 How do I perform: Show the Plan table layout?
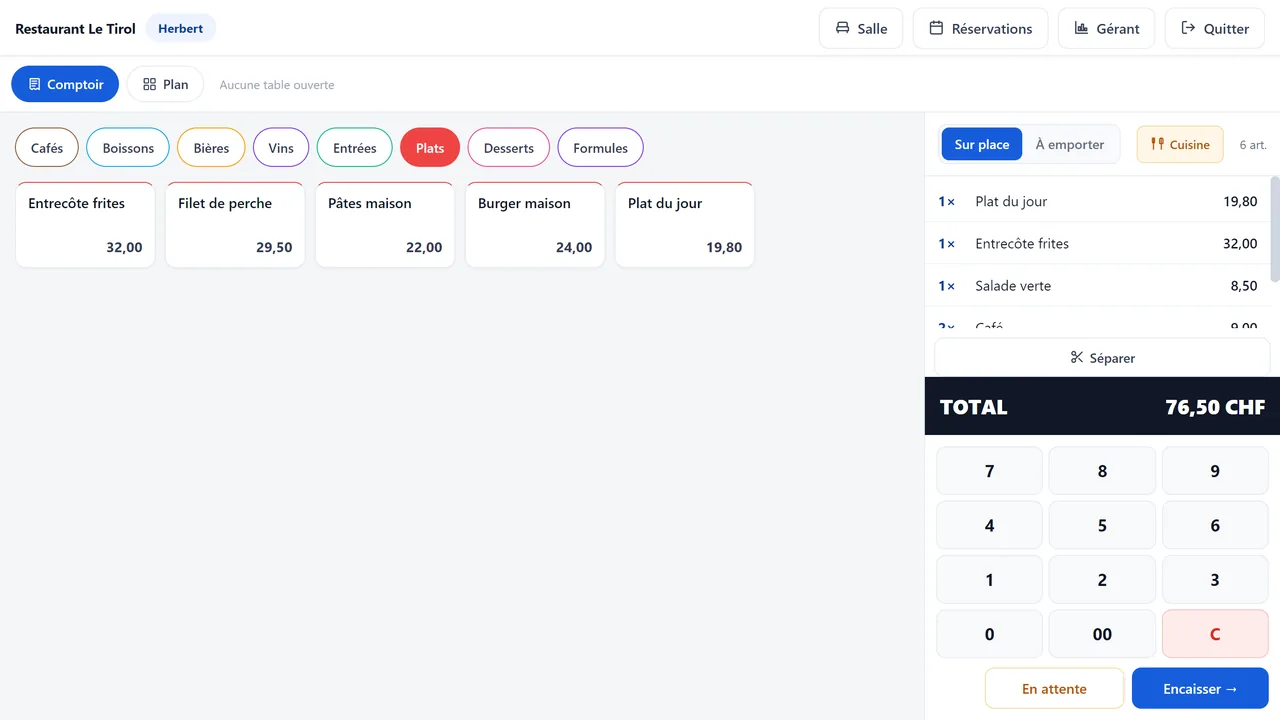pyautogui.click(x=165, y=84)
